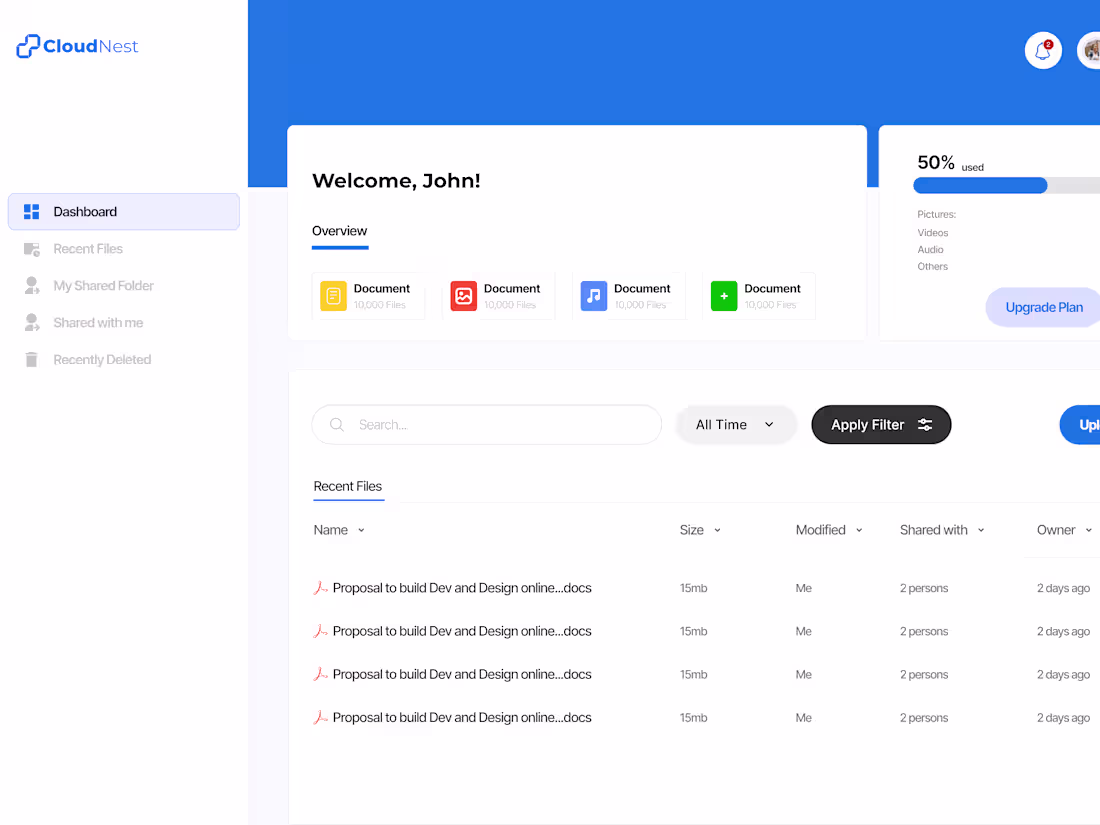The height and width of the screenshot is (825, 1100).
Task: Click the notification bell icon
Action: [1042, 50]
